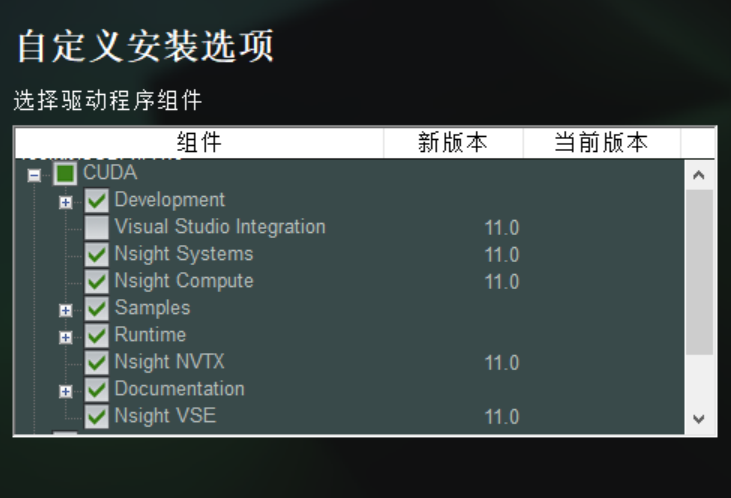This screenshot has height=498, width=731.
Task: Click version 11.0 of Nsight Systems
Action: pyautogui.click(x=502, y=255)
